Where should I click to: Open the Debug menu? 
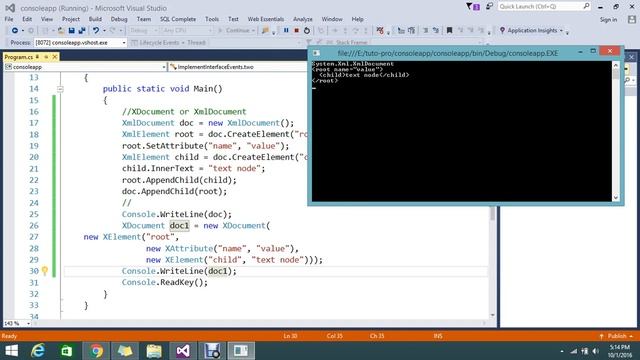click(x=119, y=19)
